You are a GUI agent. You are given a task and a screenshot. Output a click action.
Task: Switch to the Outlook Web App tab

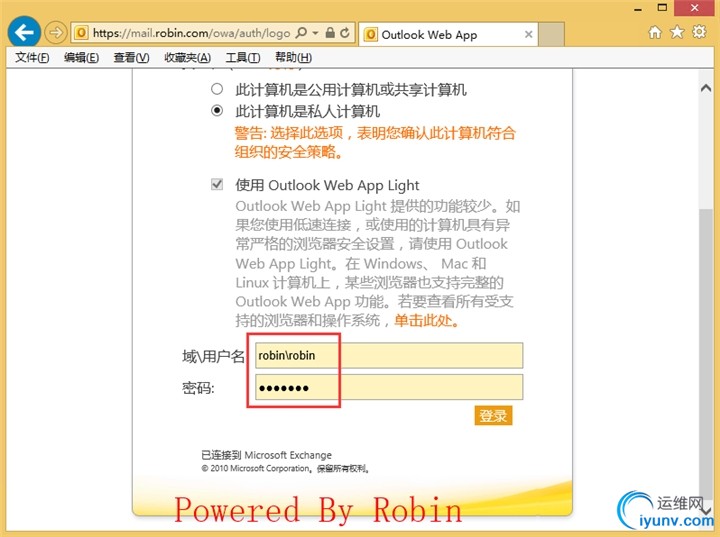click(448, 34)
